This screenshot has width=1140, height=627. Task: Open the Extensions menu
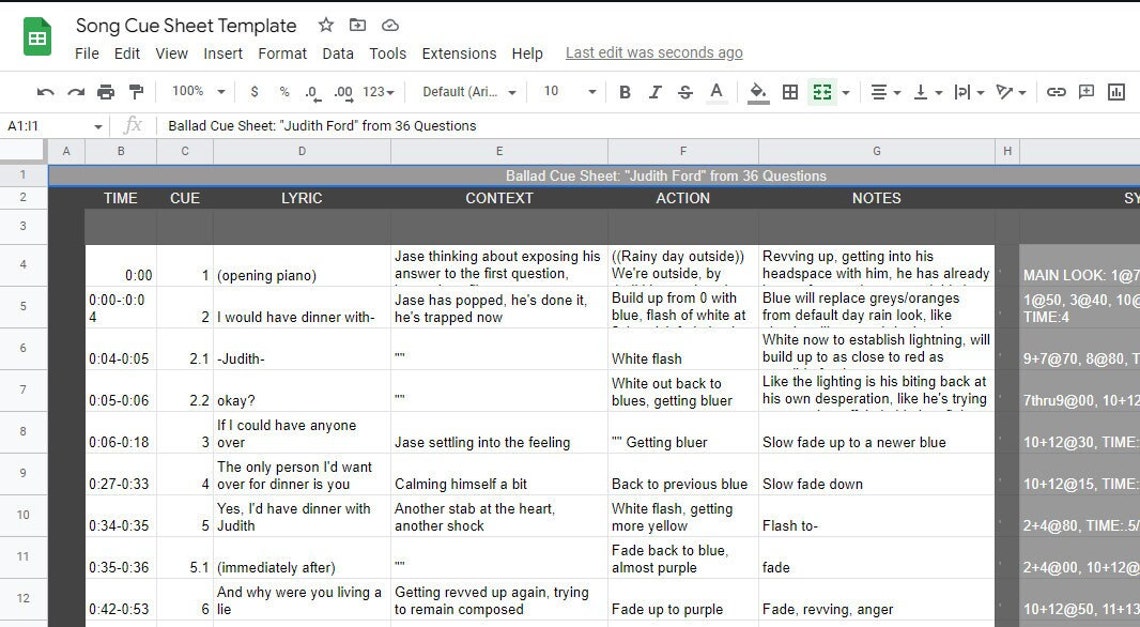[x=459, y=53]
